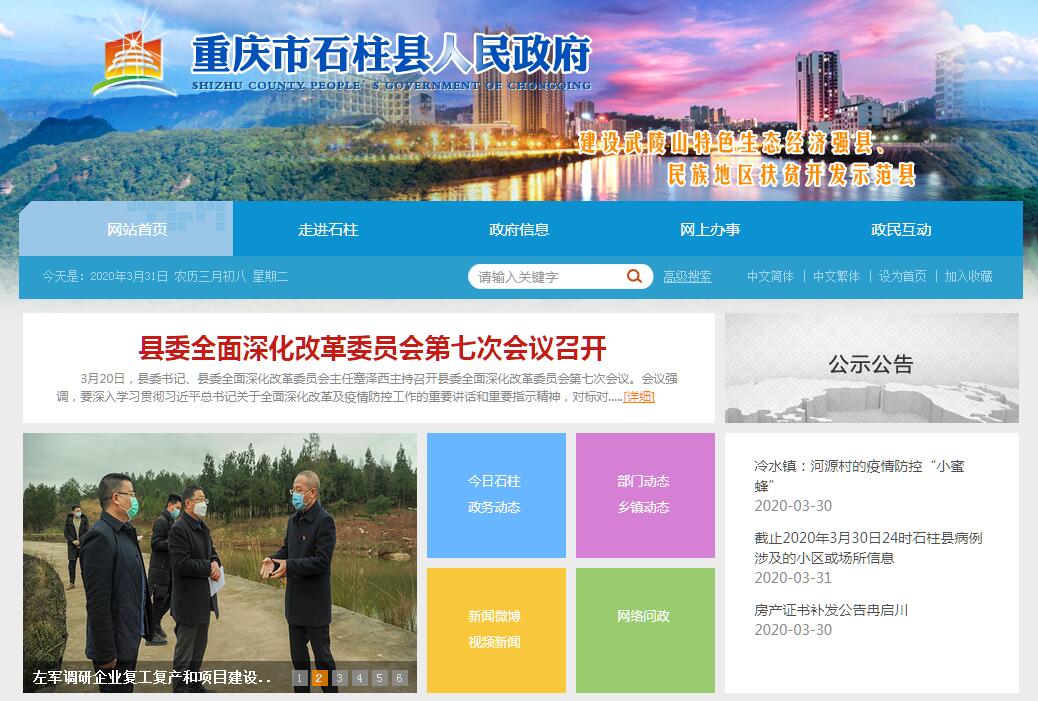The height and width of the screenshot is (701, 1038).
Task: Click 新闻微博 in yellow tile
Action: 494,616
